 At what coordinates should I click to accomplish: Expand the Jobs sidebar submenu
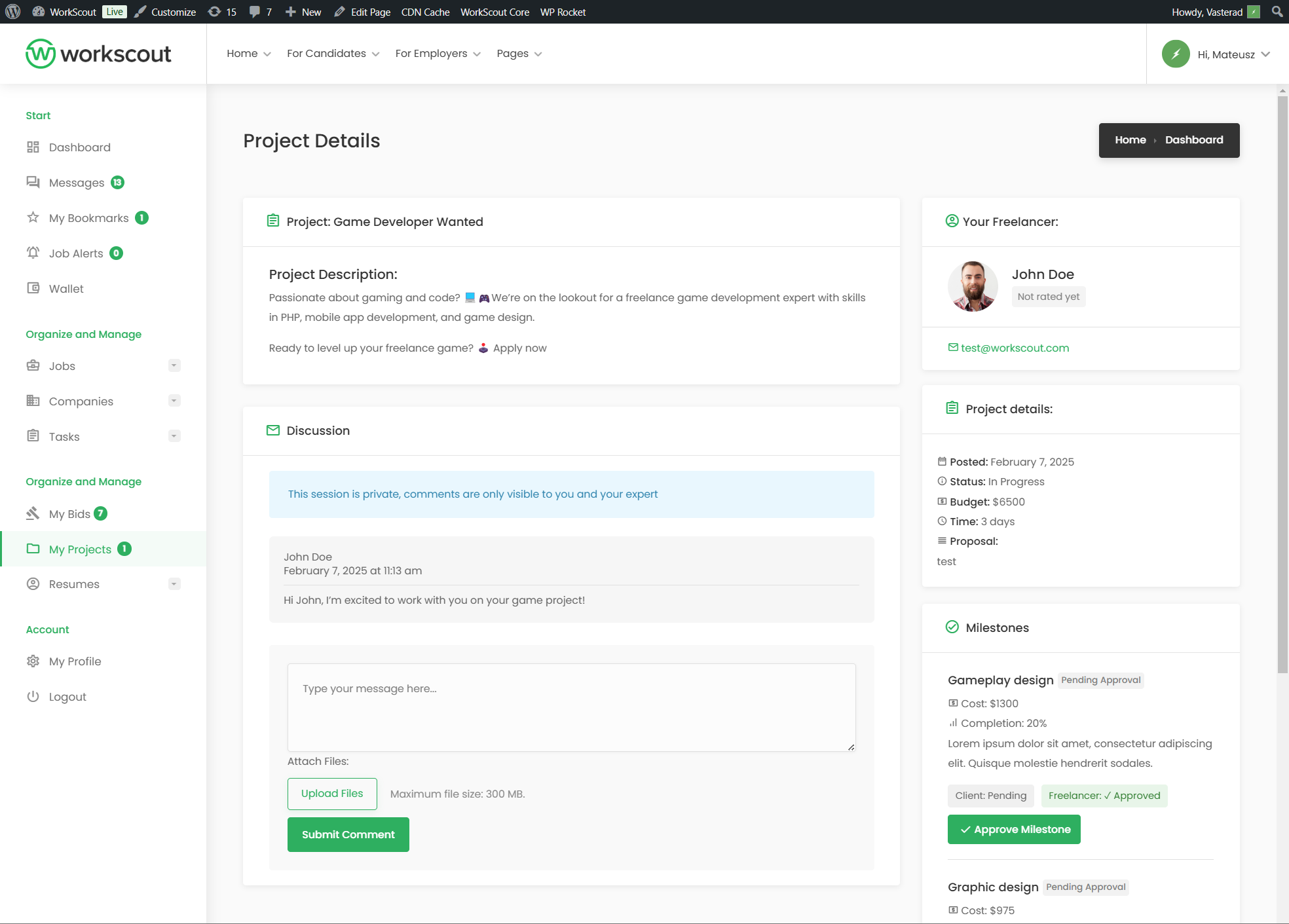(x=174, y=365)
